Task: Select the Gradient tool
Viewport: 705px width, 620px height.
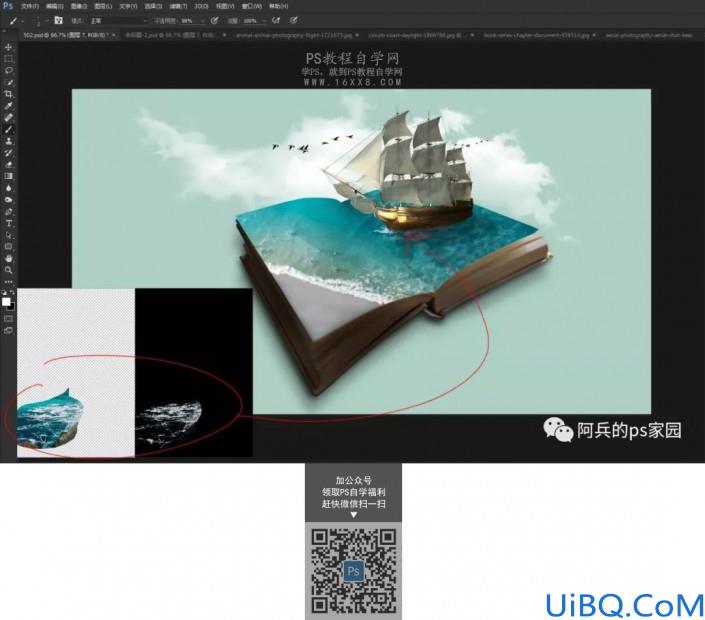Action: point(8,176)
